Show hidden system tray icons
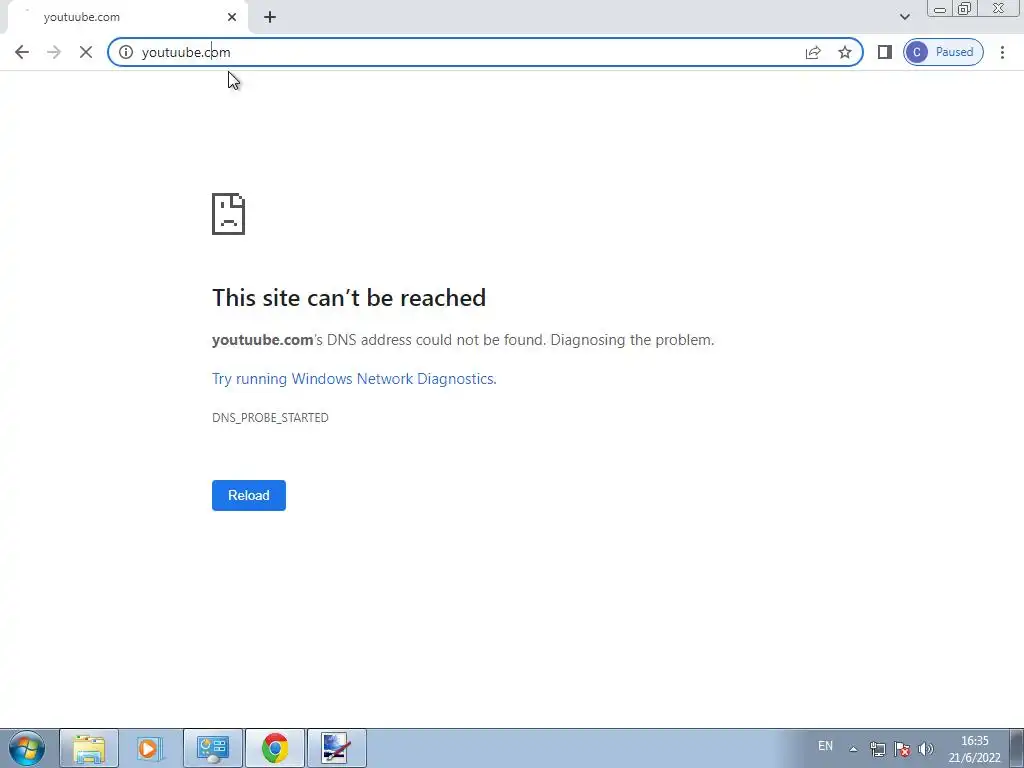 point(853,749)
